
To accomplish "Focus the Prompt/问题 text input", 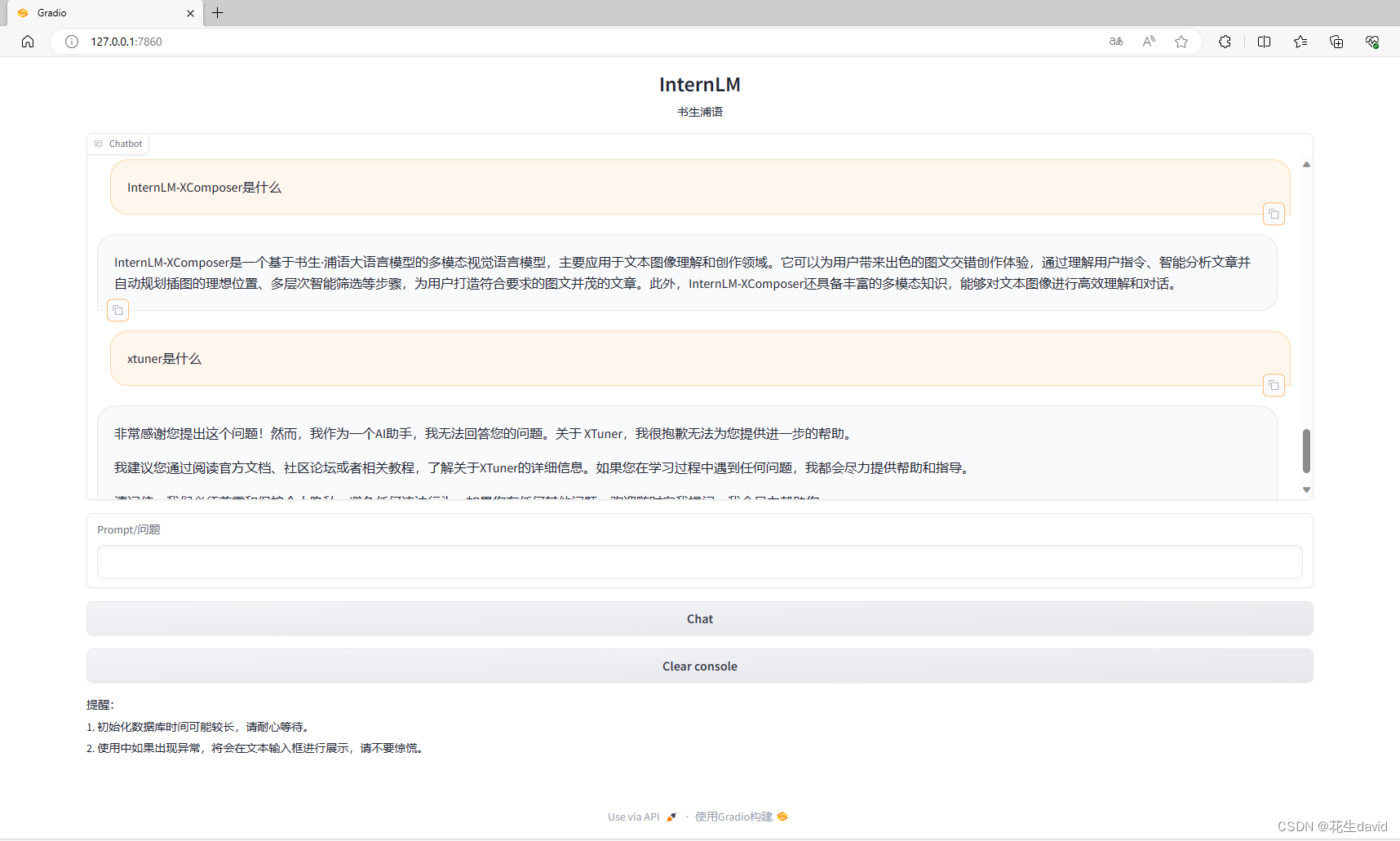I will (699, 562).
